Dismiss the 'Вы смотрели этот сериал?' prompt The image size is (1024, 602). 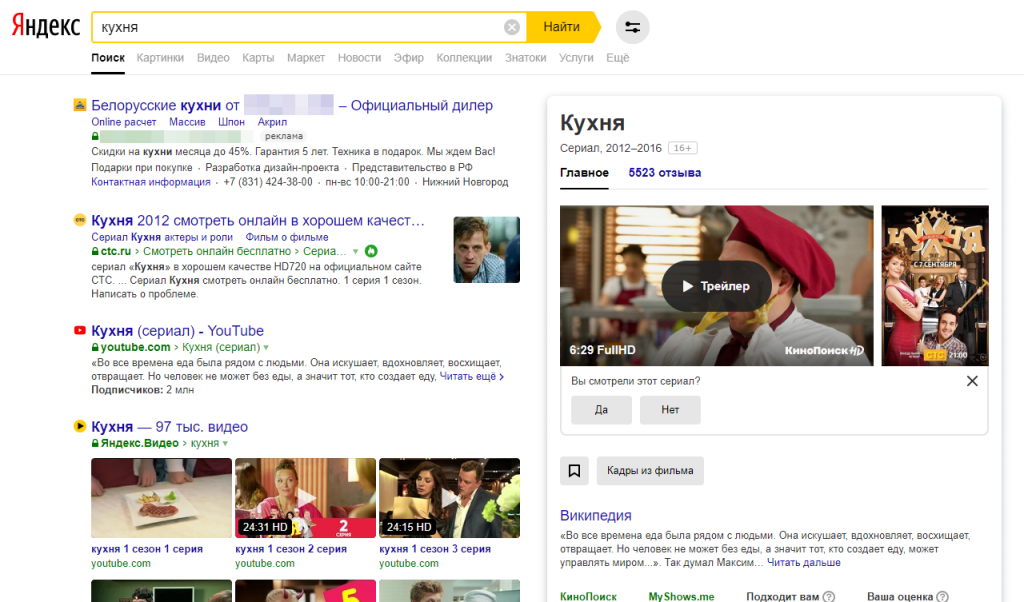(972, 381)
